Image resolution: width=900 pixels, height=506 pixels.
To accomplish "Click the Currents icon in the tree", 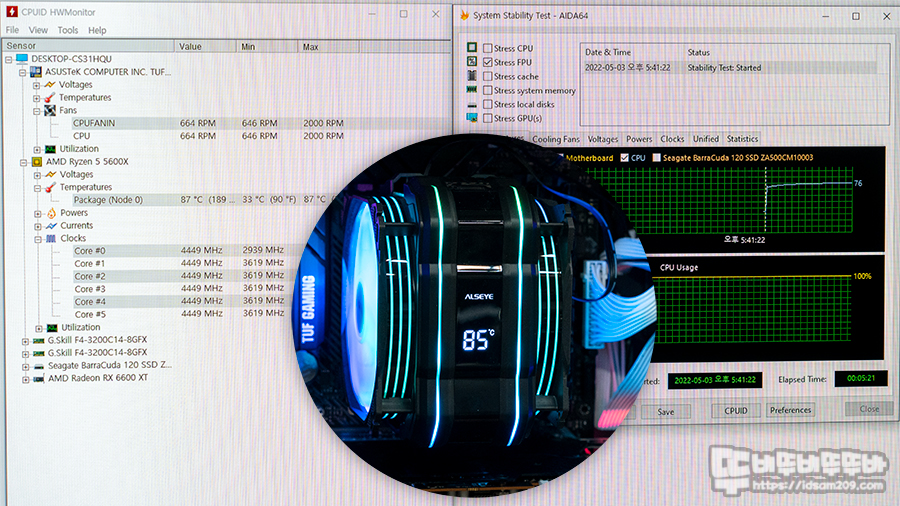I will [51, 225].
